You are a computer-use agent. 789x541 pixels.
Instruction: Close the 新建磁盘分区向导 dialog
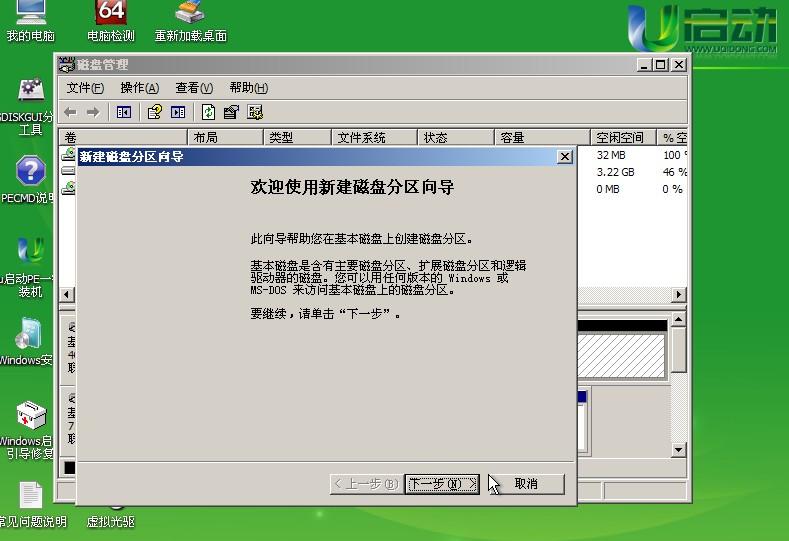[565, 157]
